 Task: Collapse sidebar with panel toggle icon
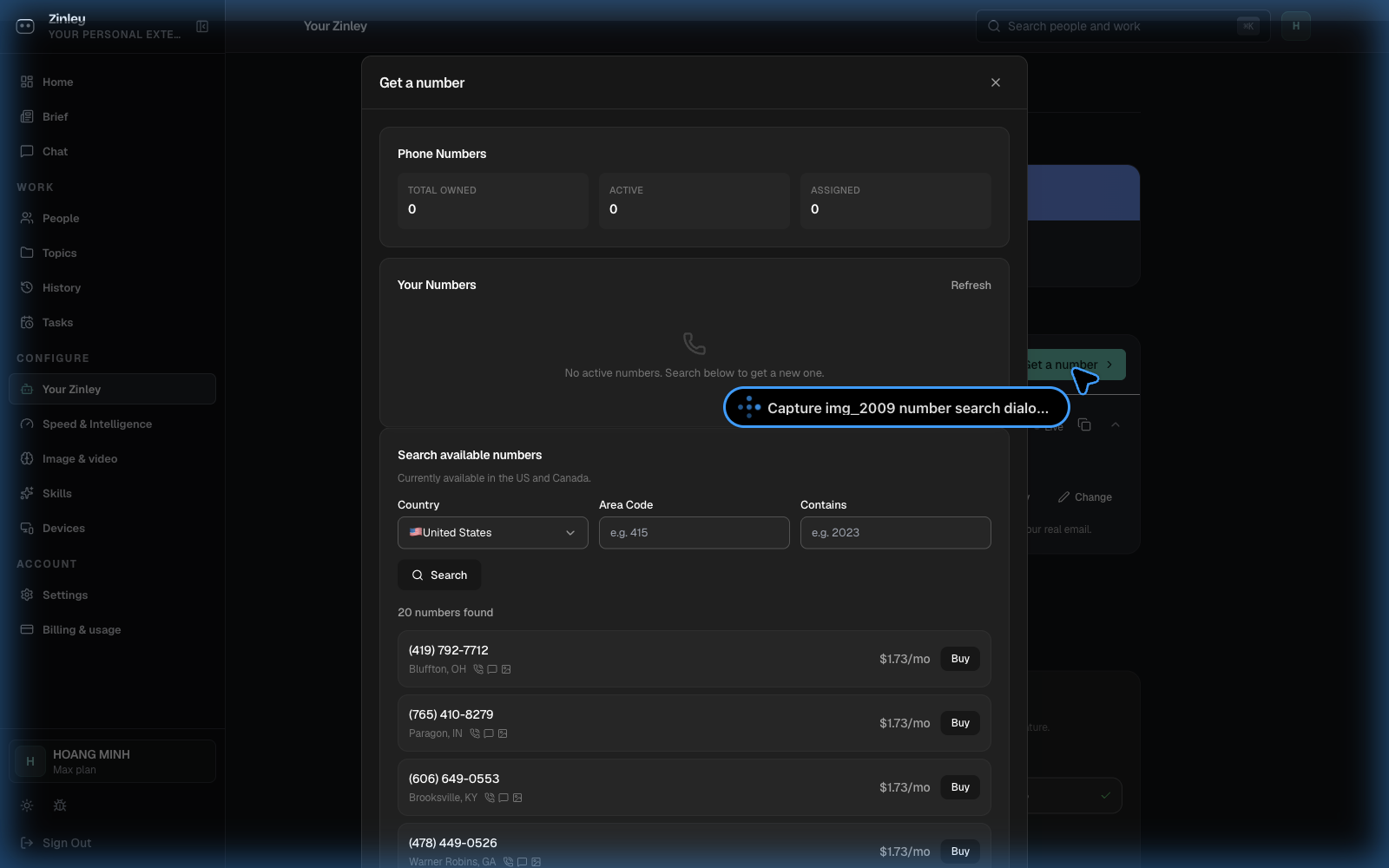click(x=202, y=26)
